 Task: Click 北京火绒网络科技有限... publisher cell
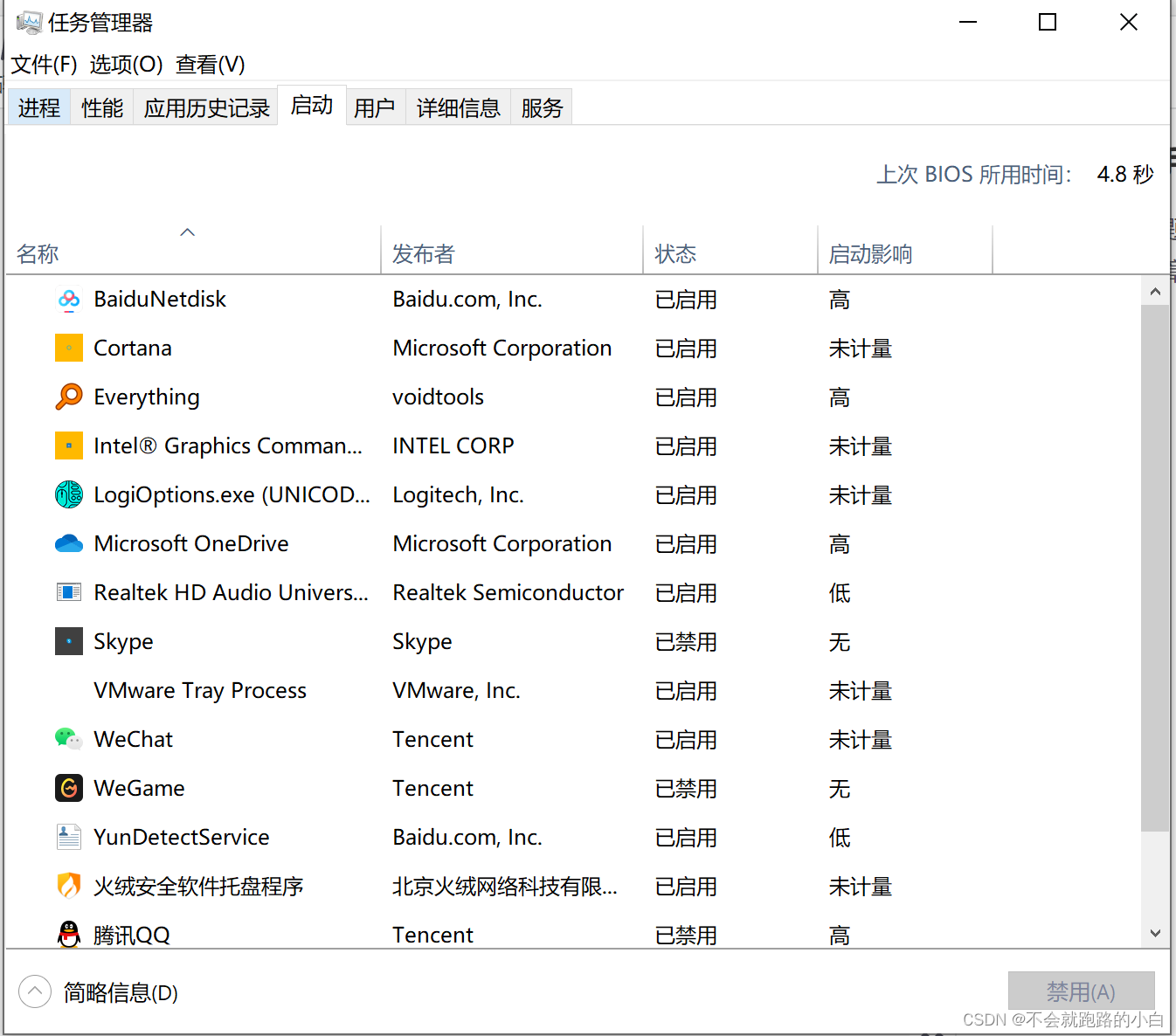[505, 887]
